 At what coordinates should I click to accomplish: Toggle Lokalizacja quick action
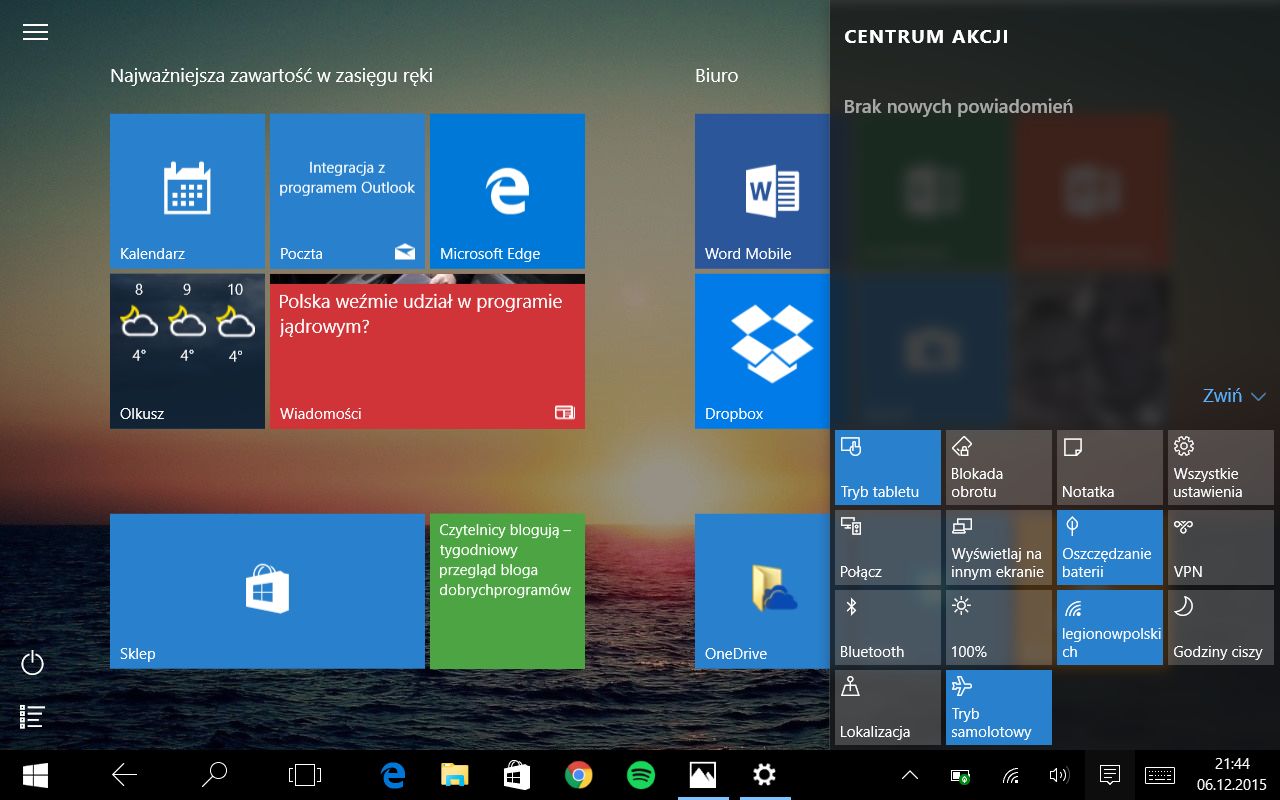(x=888, y=707)
